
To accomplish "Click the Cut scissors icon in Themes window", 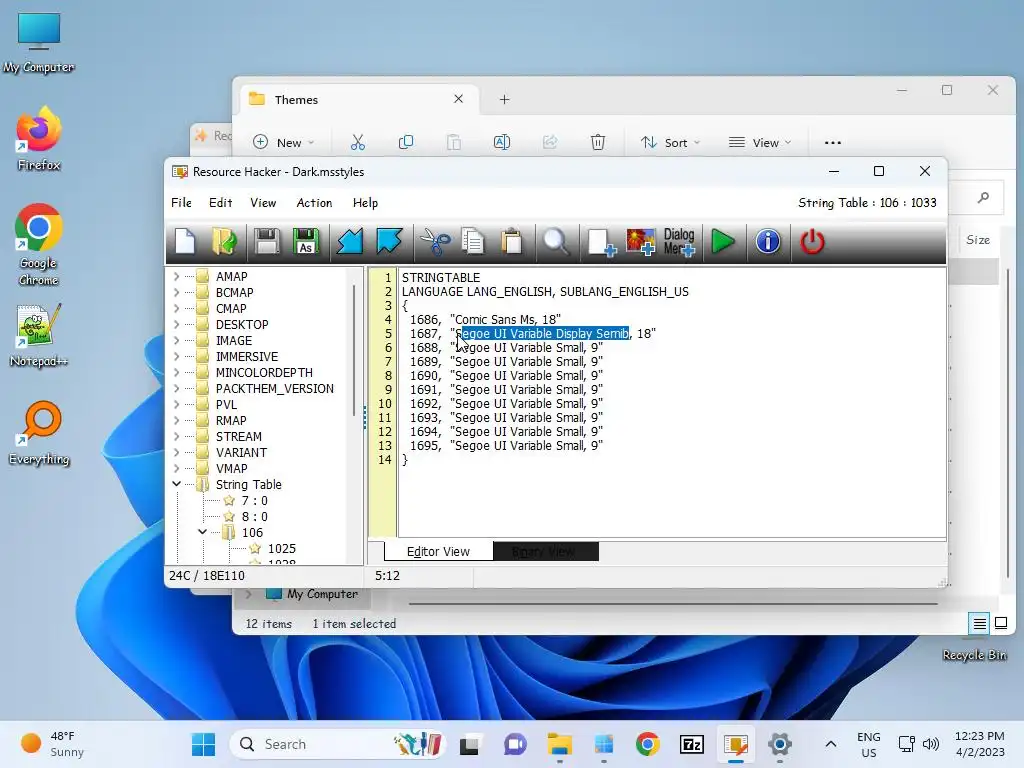I will pyautogui.click(x=358, y=142).
